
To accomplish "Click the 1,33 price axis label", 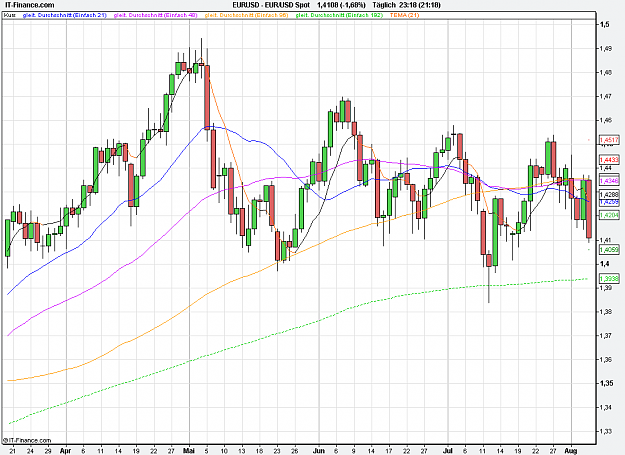I will point(606,431).
